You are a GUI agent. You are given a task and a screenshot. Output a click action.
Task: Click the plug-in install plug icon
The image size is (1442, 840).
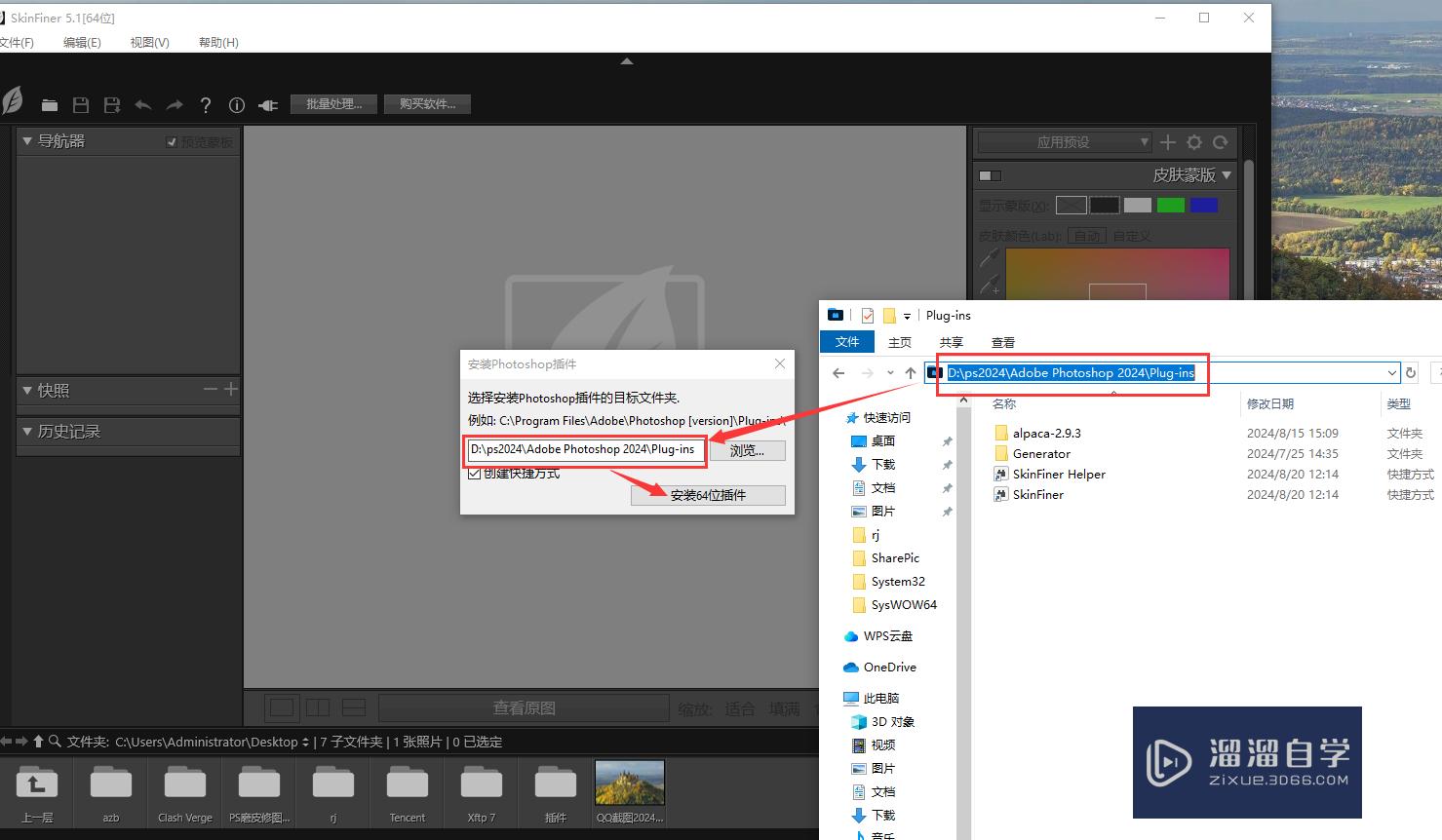[268, 105]
